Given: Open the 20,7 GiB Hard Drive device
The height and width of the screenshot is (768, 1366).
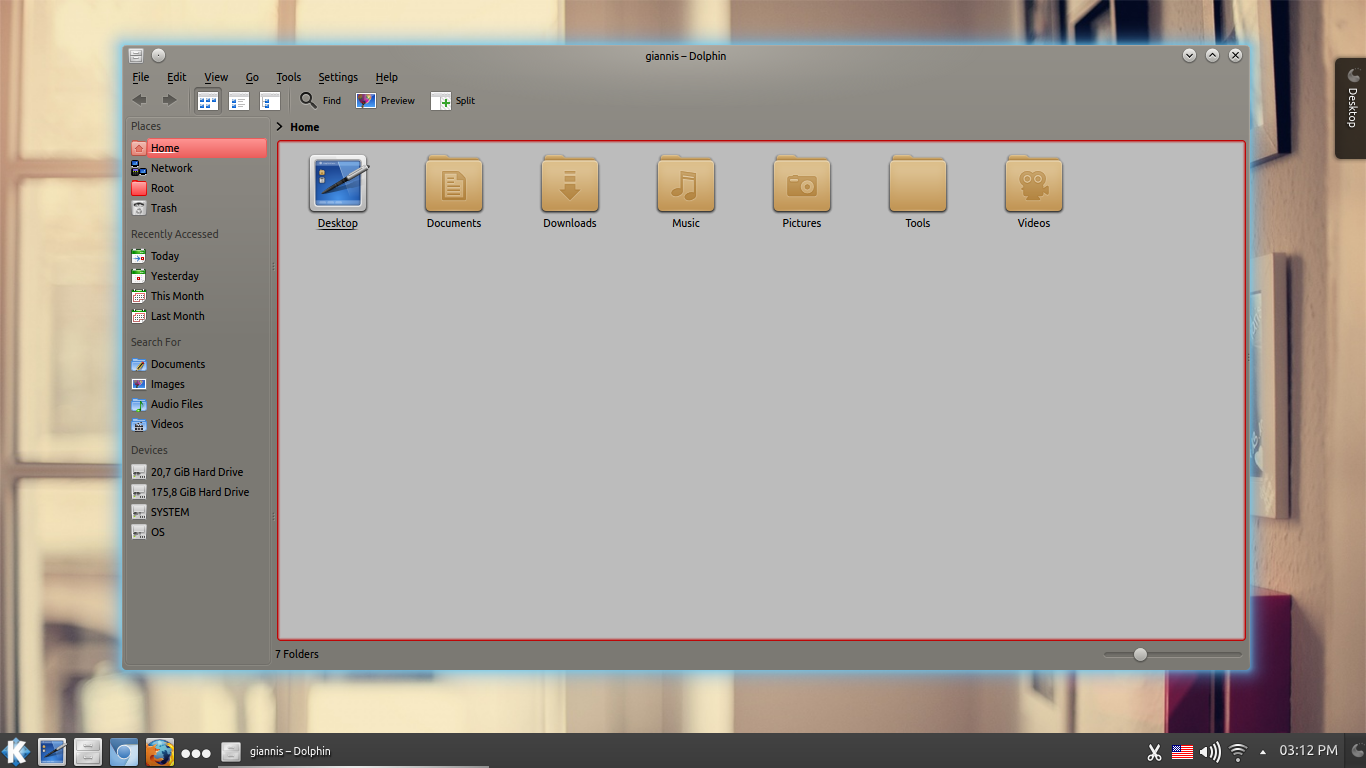Looking at the screenshot, I should tap(198, 472).
